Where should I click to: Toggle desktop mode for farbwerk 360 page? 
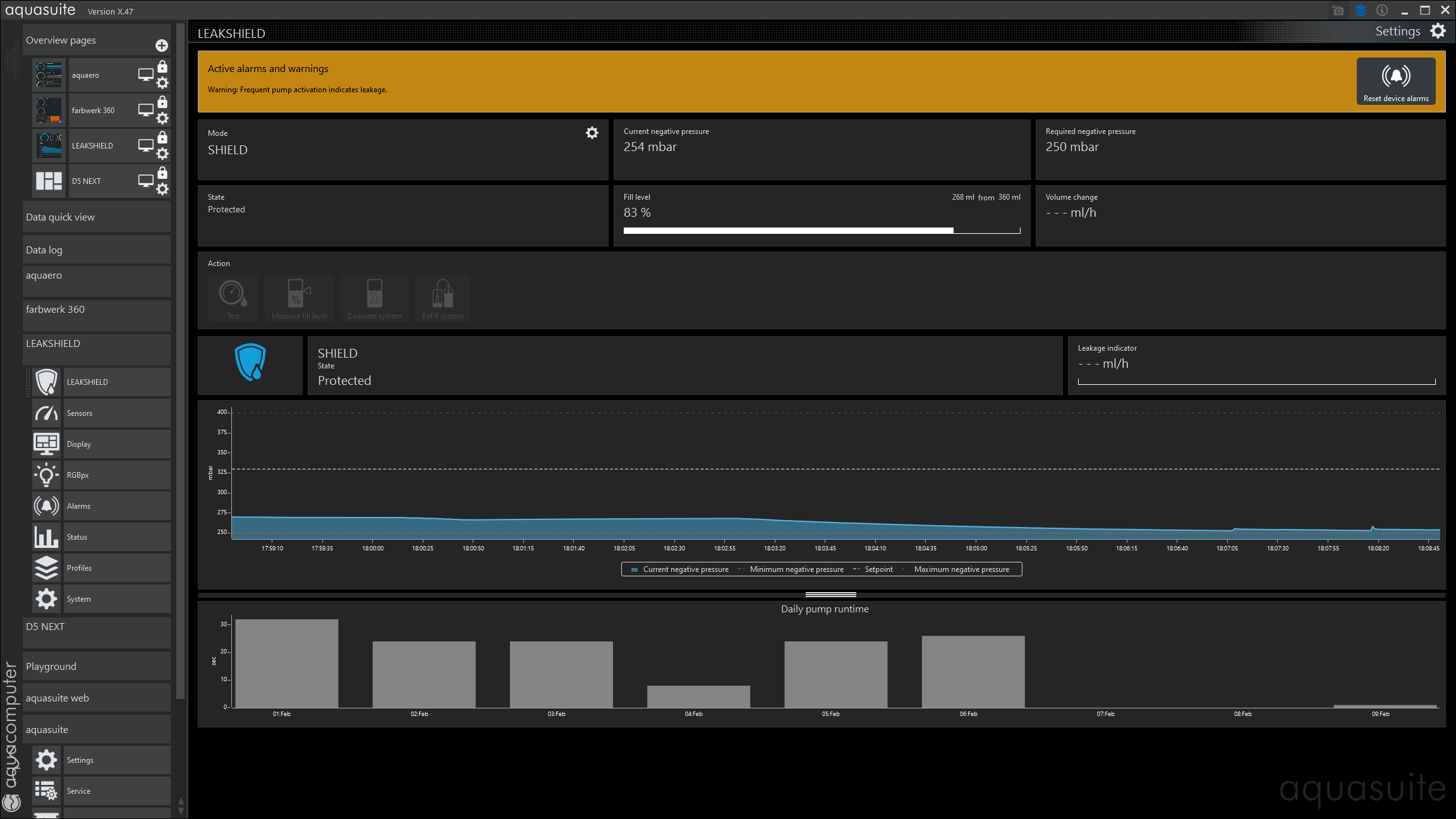tap(145, 110)
